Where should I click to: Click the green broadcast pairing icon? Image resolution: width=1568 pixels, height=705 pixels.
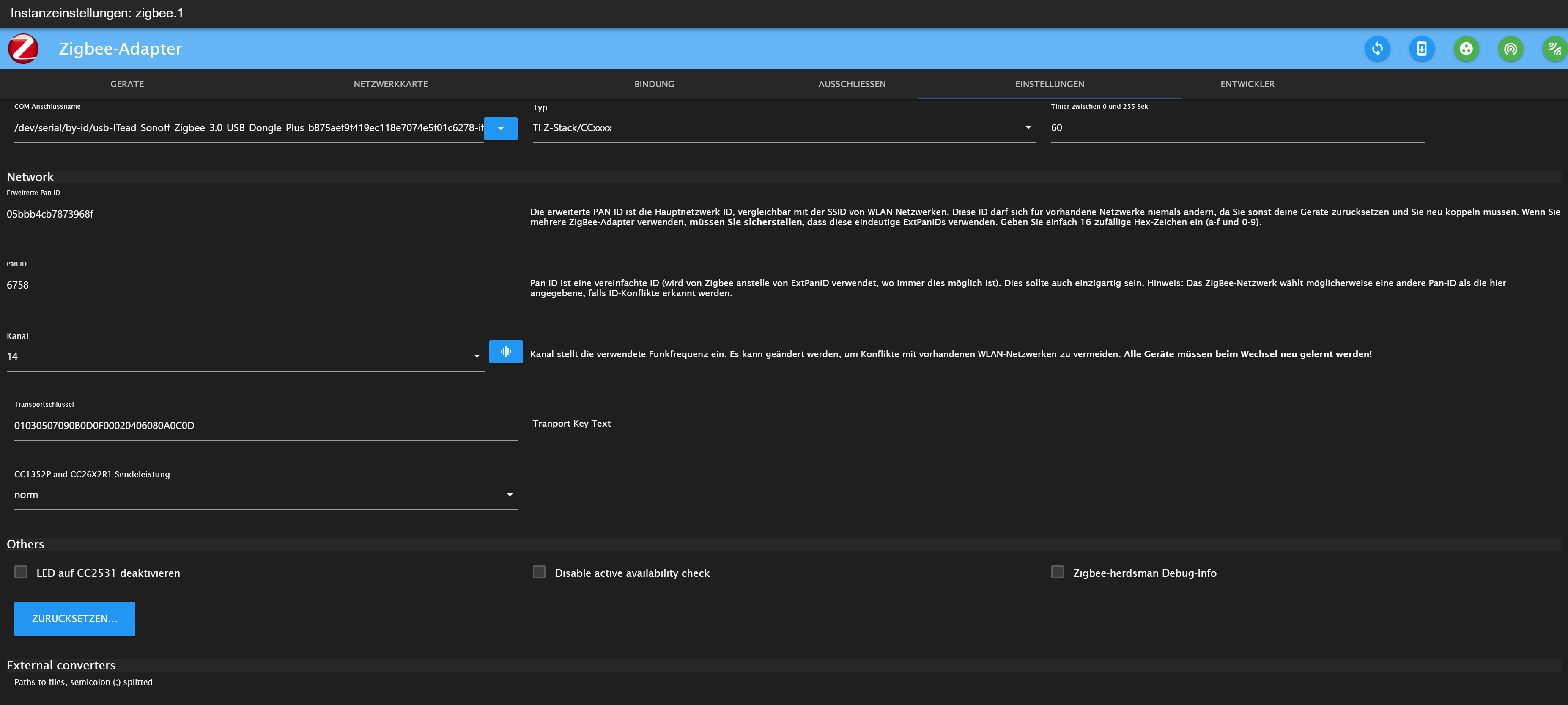[1510, 49]
